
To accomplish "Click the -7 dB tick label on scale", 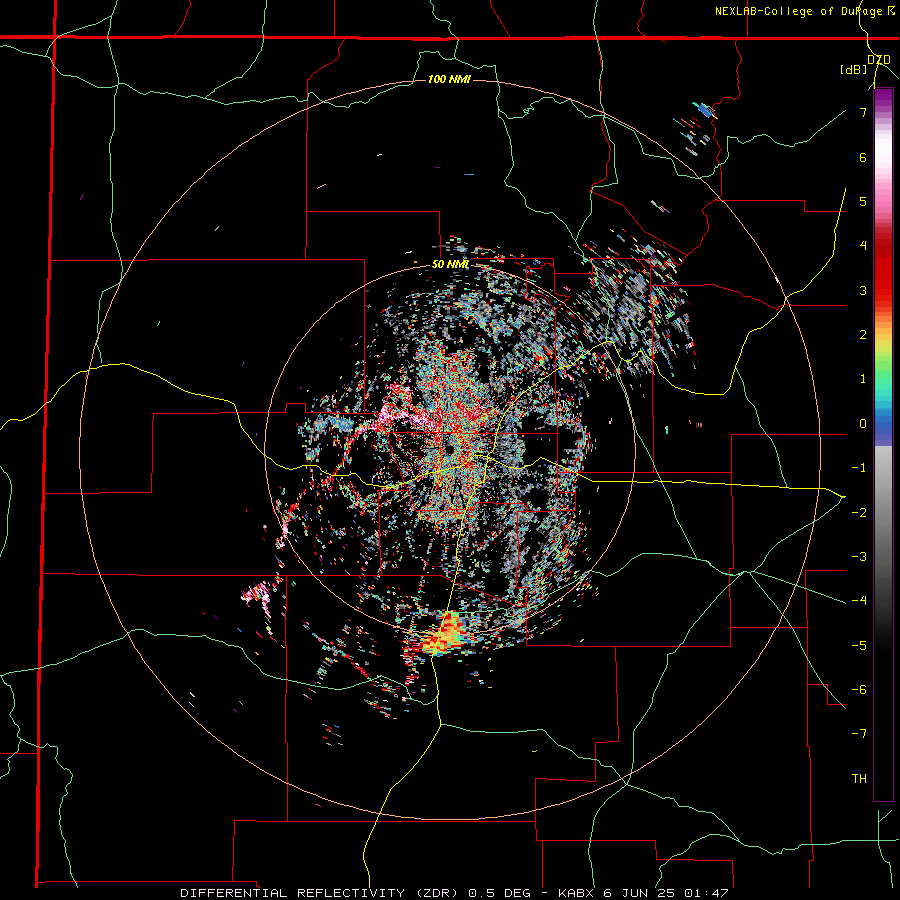I will [x=859, y=734].
